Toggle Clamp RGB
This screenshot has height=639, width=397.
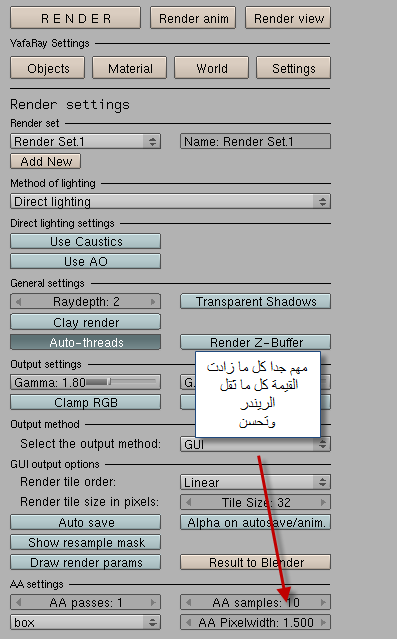pyautogui.click(x=86, y=402)
